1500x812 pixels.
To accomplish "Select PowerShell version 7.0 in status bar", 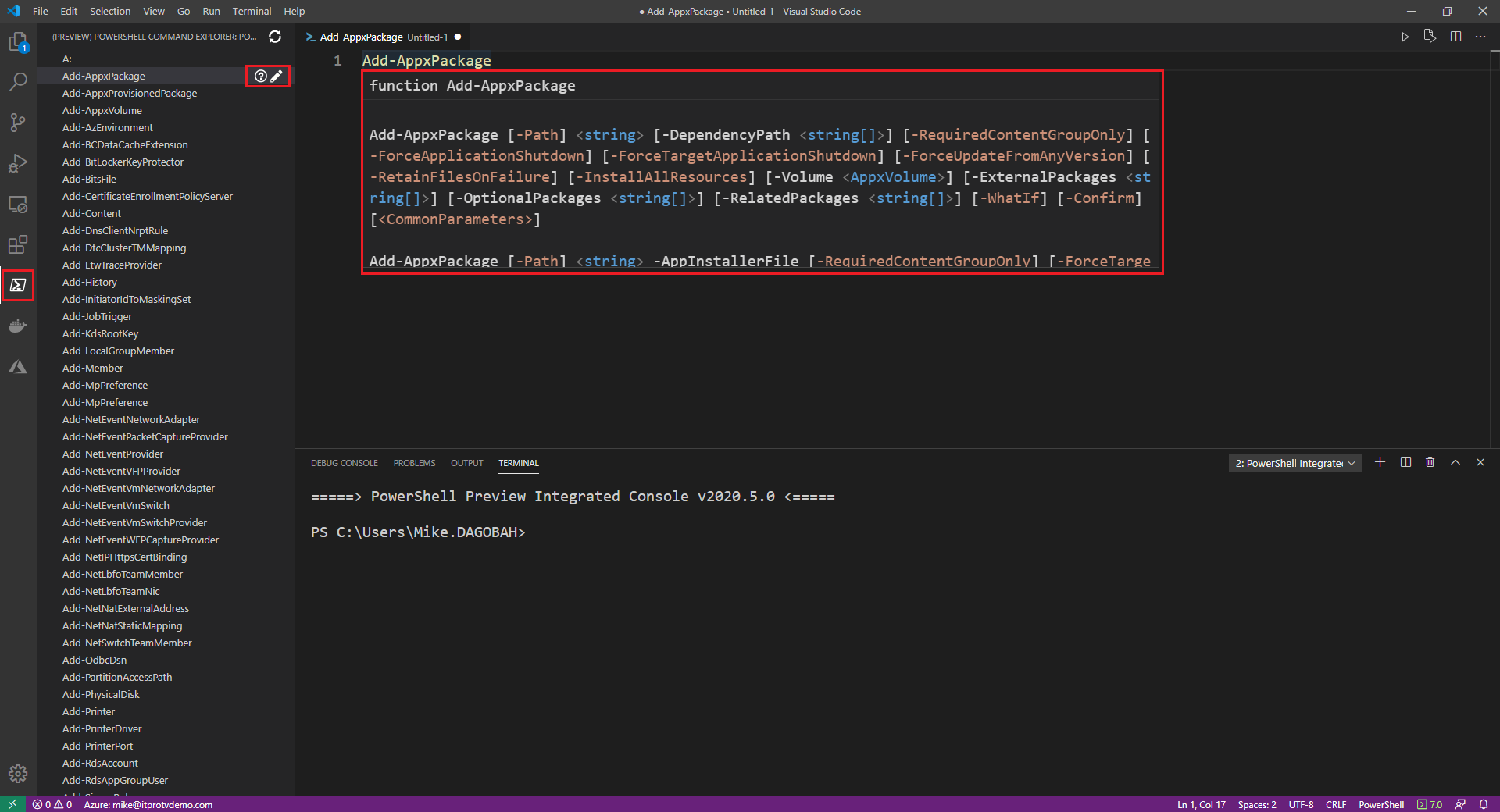I will point(1430,804).
